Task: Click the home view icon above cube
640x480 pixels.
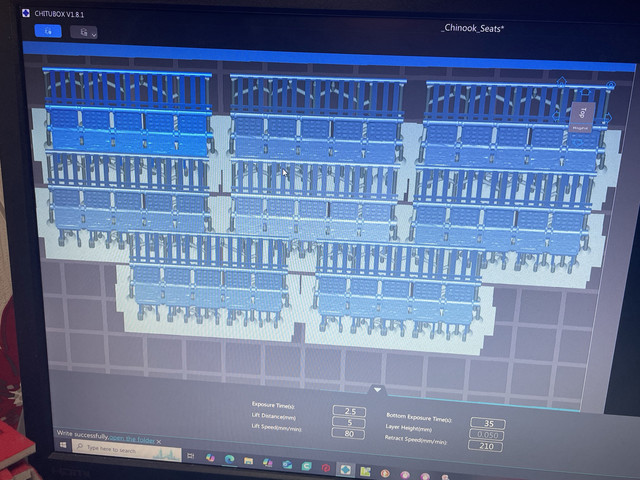Action: 562,80
